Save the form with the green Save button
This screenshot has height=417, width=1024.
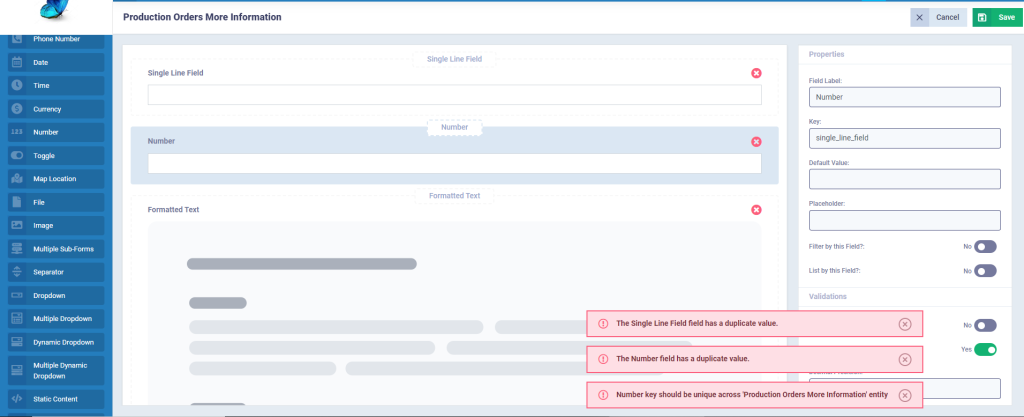click(998, 18)
